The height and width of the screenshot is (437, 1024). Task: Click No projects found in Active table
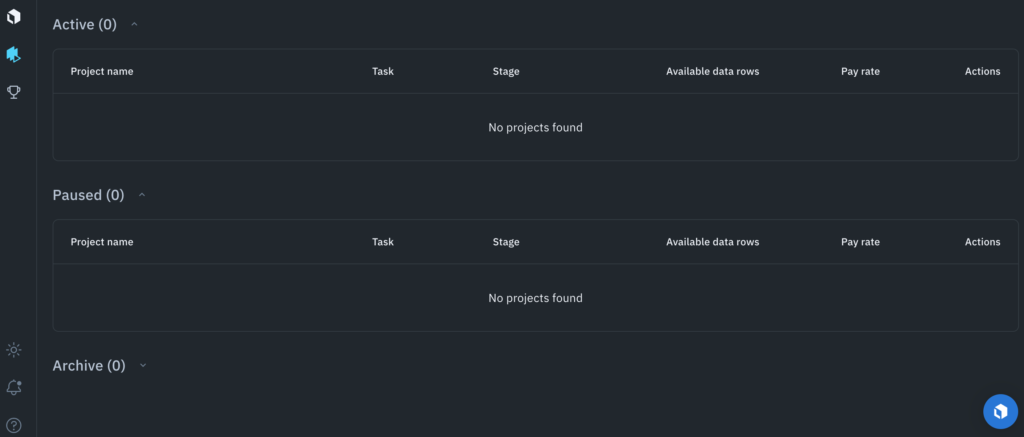click(536, 127)
